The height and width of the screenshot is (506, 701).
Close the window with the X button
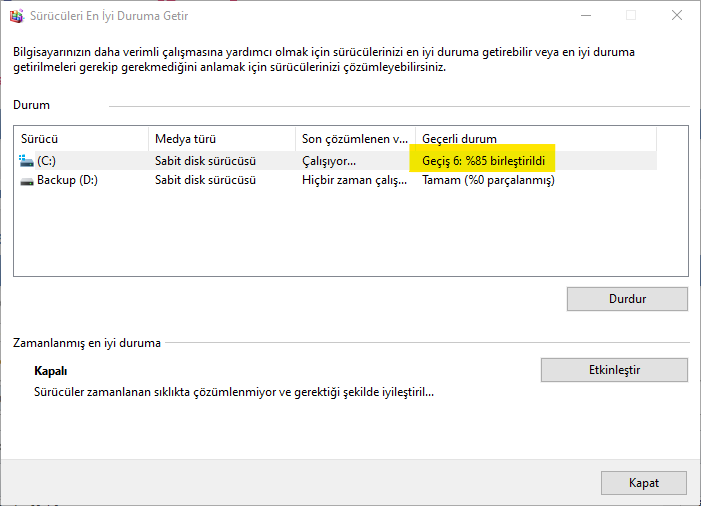tap(677, 16)
